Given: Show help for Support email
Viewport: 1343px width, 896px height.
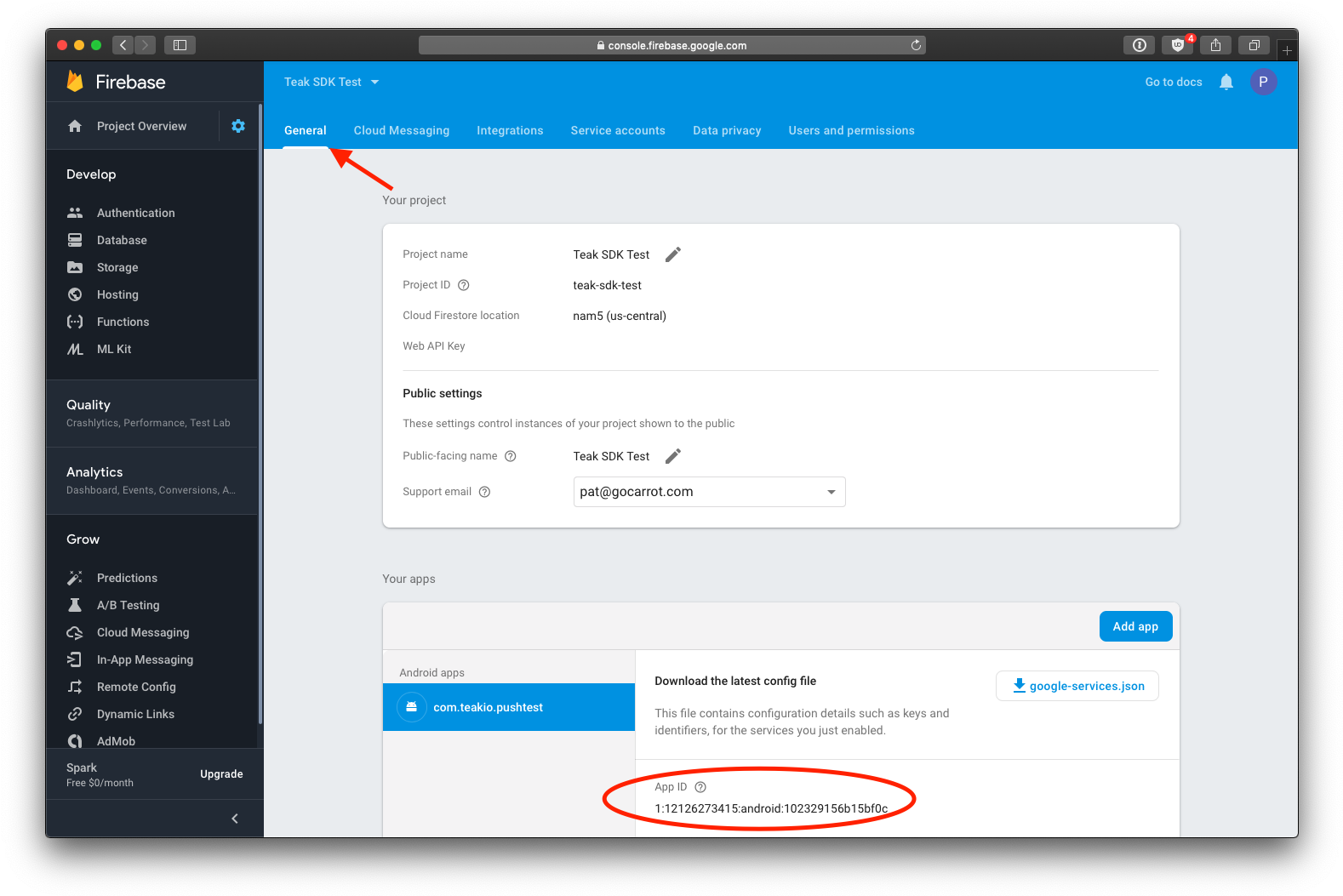Looking at the screenshot, I should [x=484, y=492].
